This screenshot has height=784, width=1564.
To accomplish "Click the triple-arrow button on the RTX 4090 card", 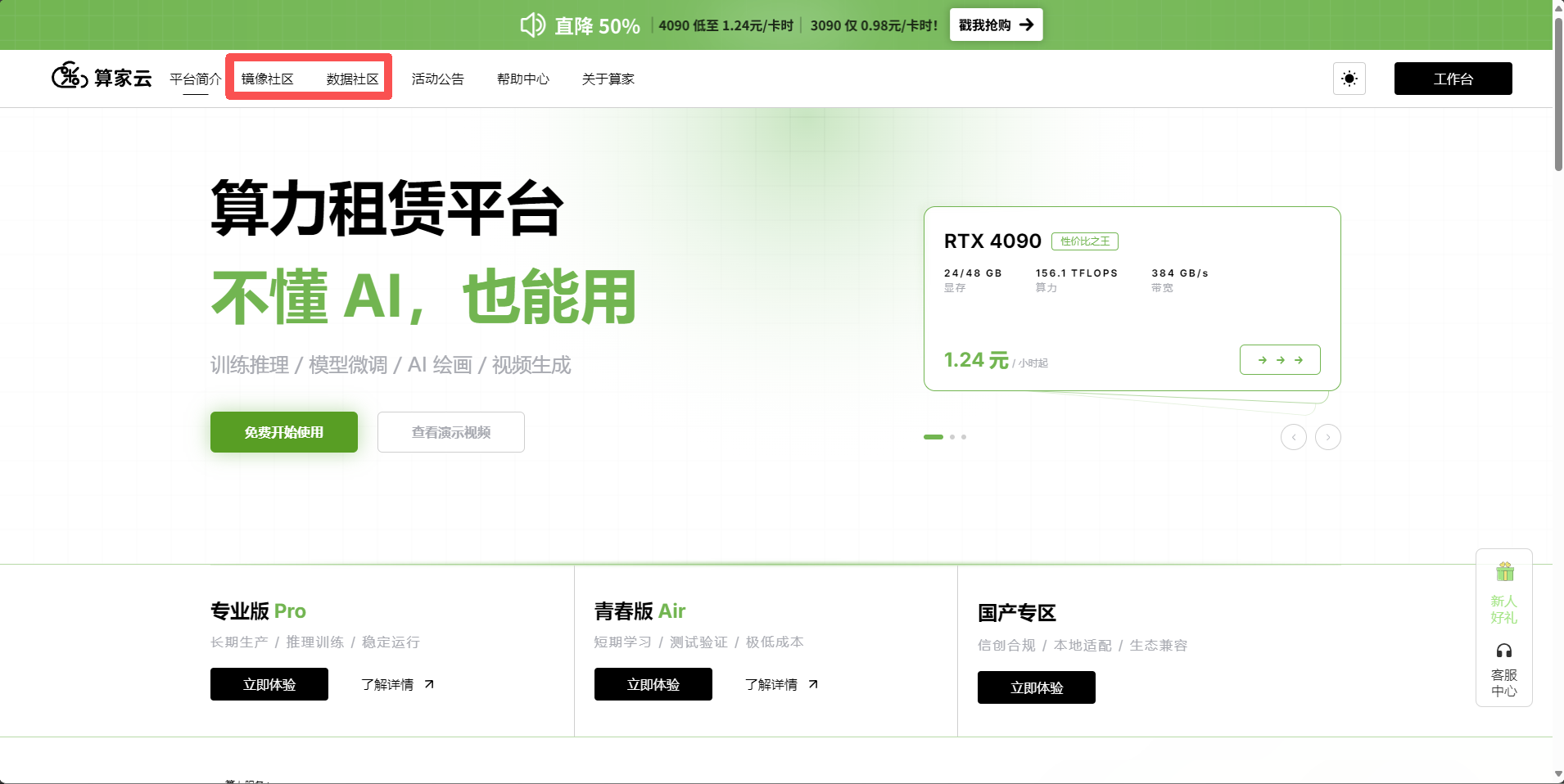I will coord(1280,360).
